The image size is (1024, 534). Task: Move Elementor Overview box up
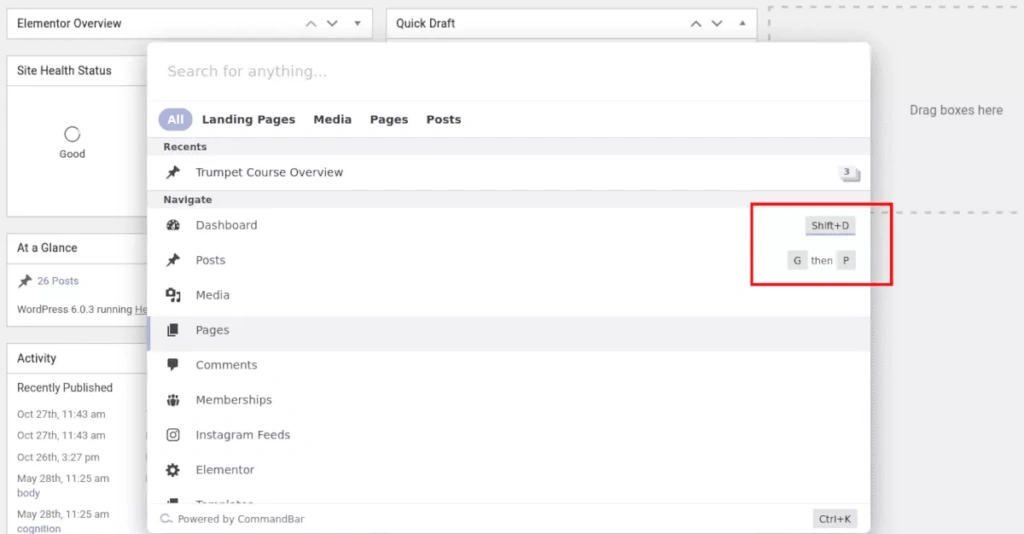tap(311, 23)
